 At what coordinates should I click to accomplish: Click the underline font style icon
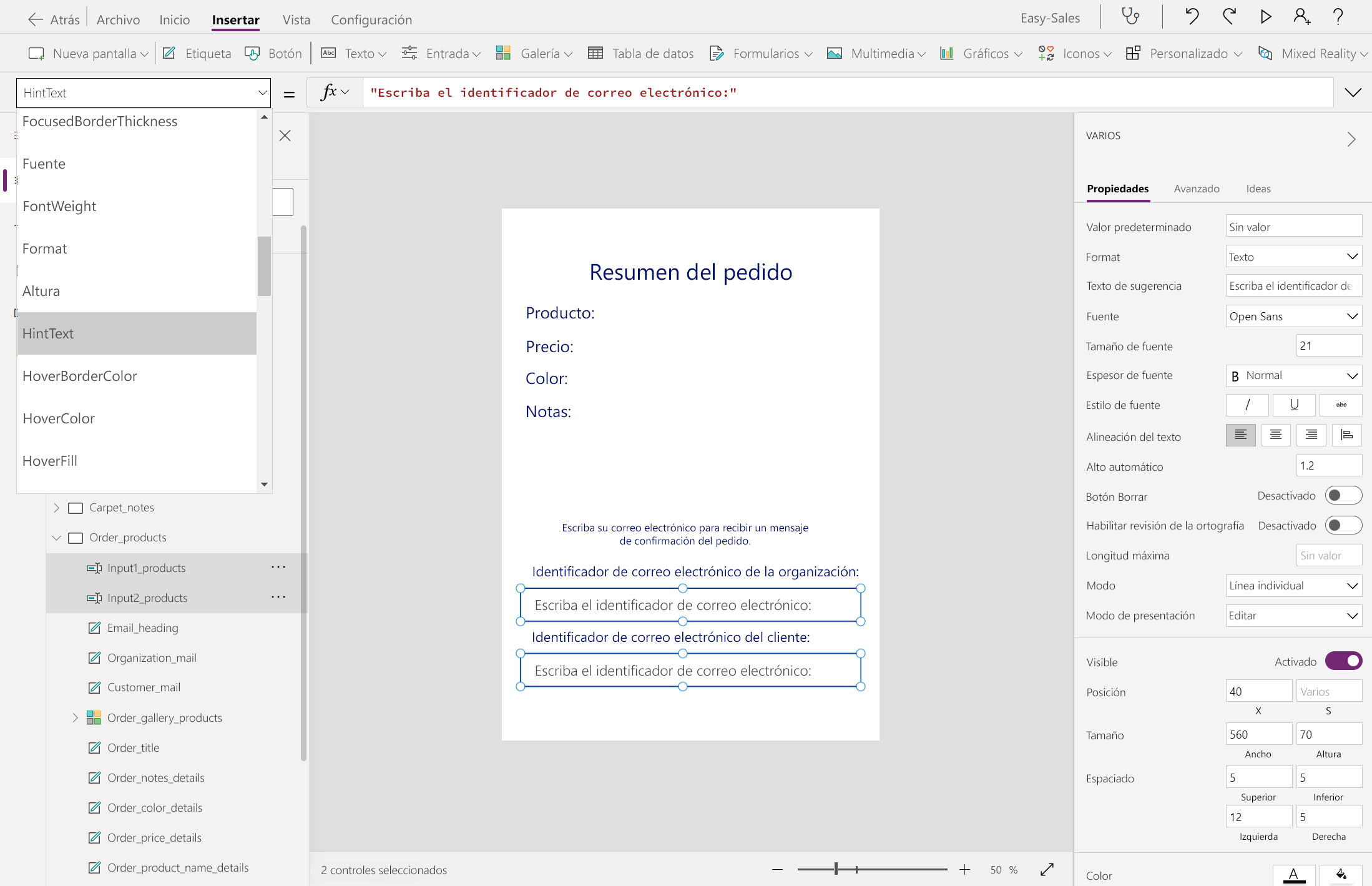point(1293,405)
